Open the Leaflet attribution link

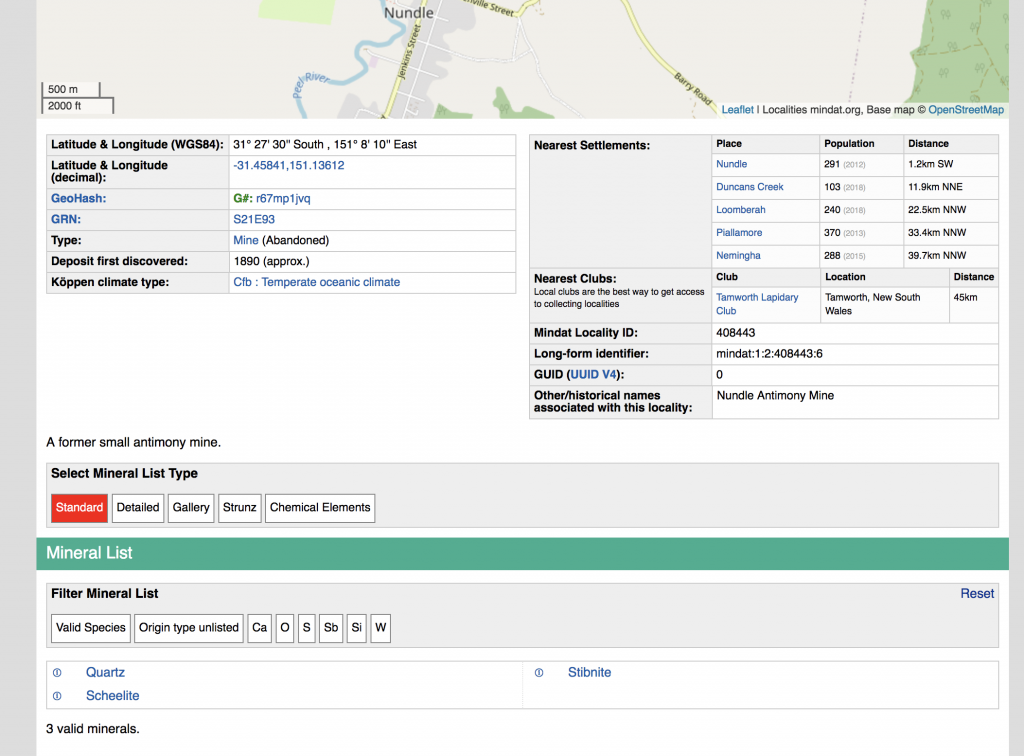pos(737,110)
